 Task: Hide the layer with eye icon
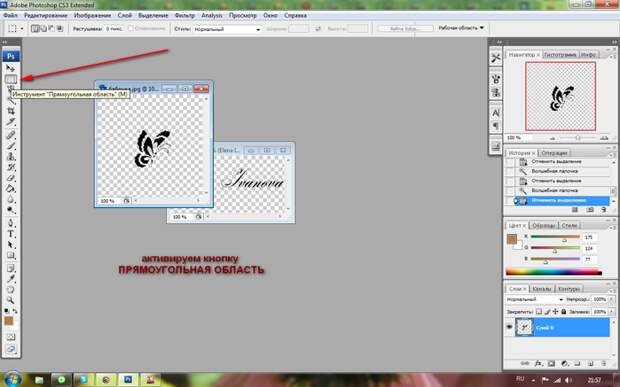click(509, 327)
